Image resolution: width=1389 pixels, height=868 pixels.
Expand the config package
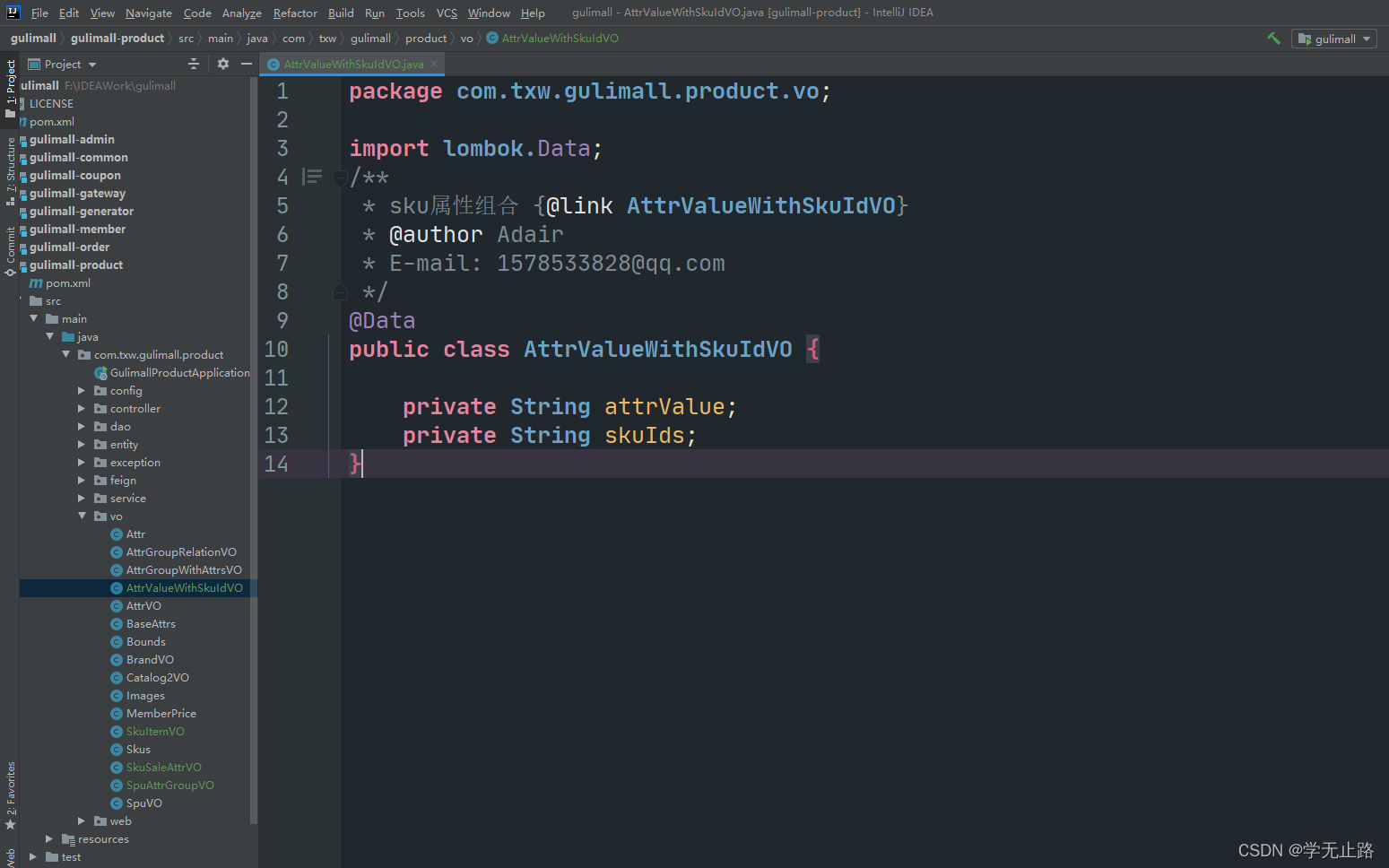pyautogui.click(x=82, y=390)
